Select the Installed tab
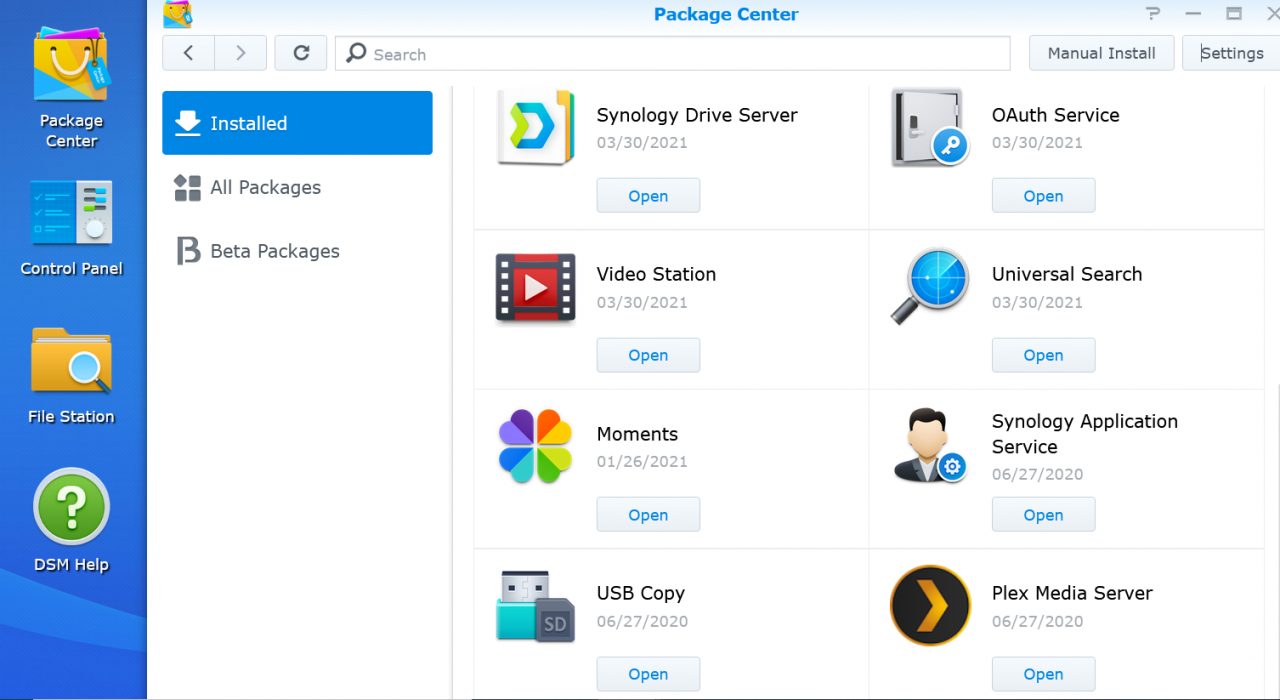 point(297,123)
